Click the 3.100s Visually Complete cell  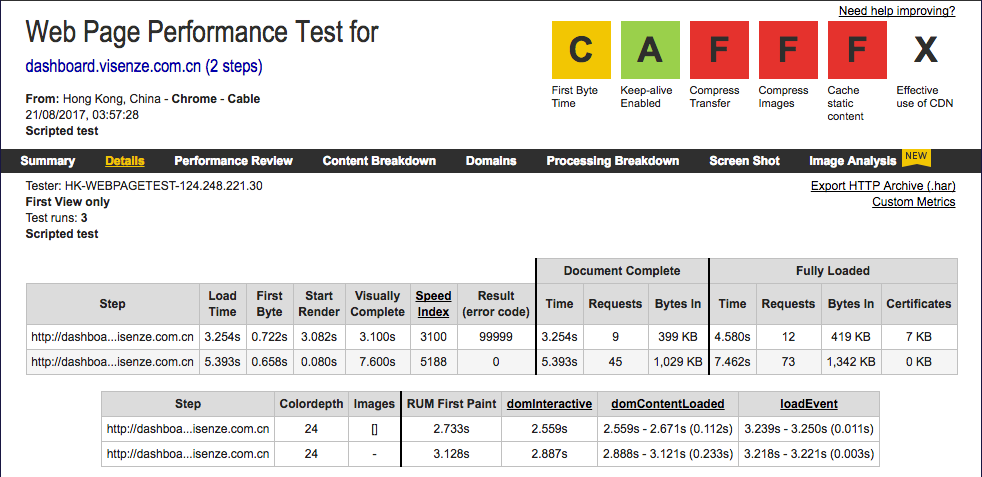(x=377, y=337)
